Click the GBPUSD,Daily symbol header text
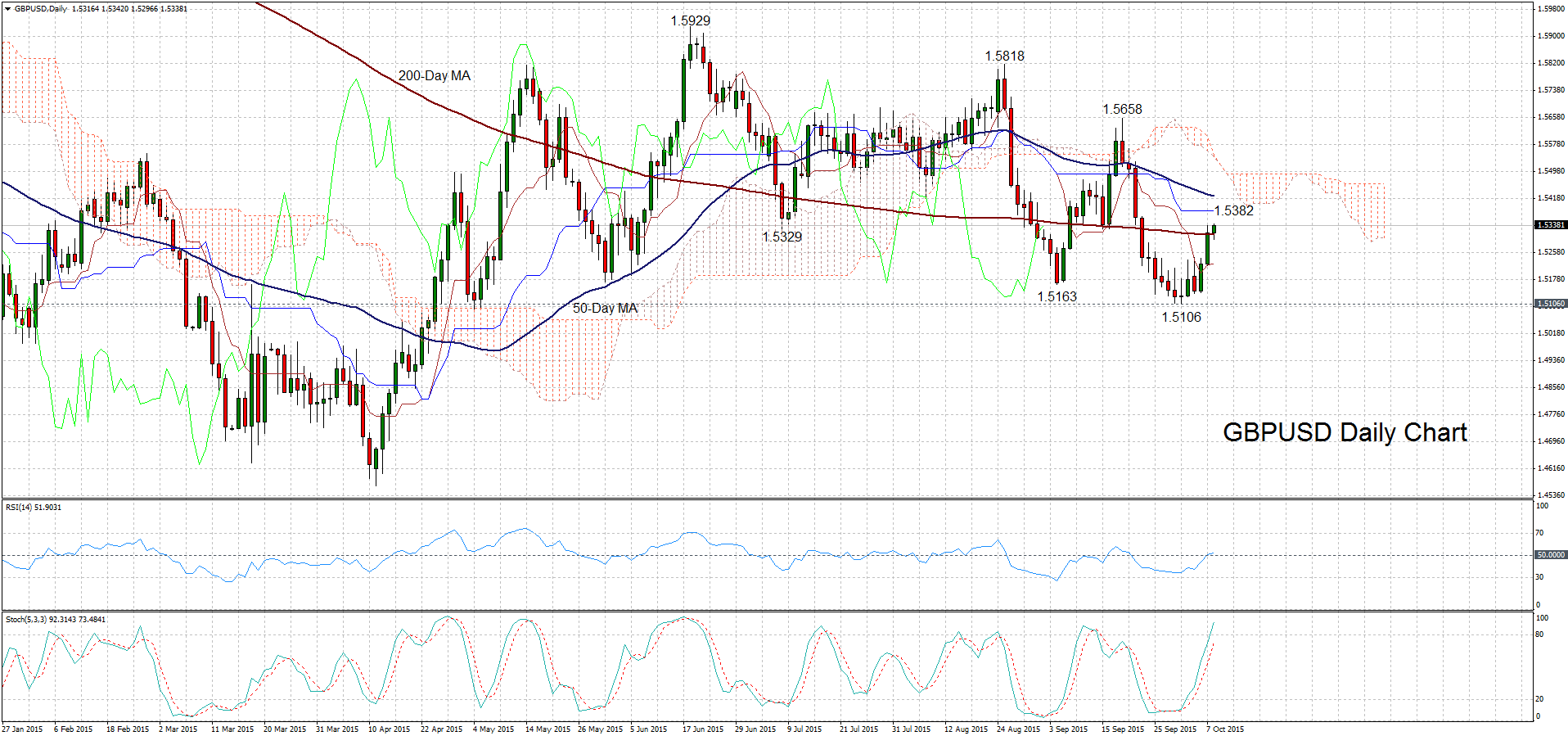The width and height of the screenshot is (1568, 736). tap(41, 9)
